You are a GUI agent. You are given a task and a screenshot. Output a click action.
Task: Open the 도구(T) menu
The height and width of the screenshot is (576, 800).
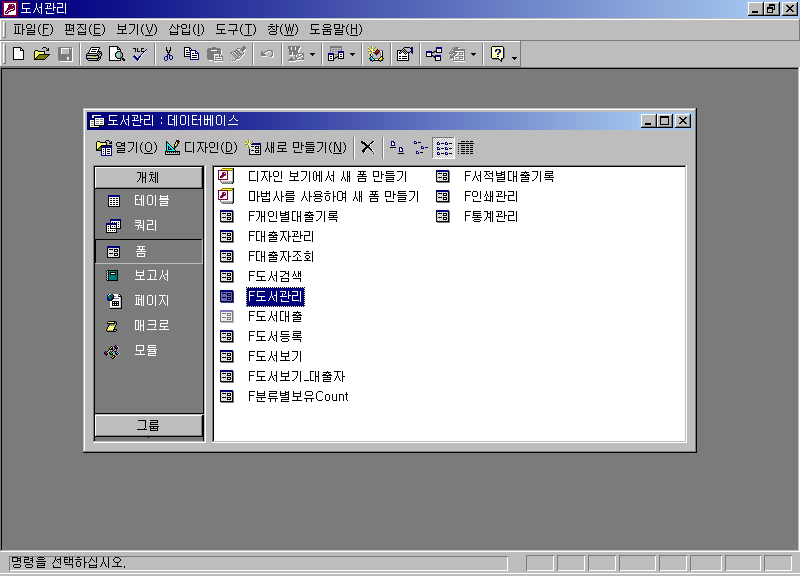pos(236,30)
